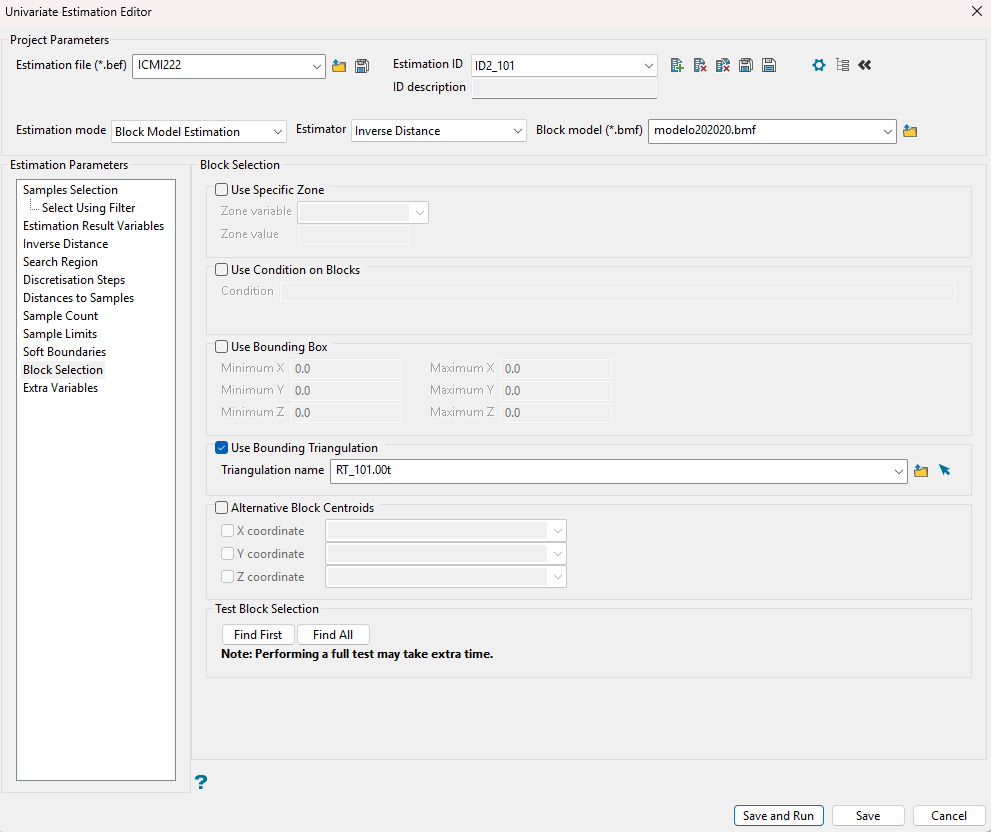This screenshot has width=991, height=832.
Task: Open the Discretisation Steps parameters page
Action: 74,280
